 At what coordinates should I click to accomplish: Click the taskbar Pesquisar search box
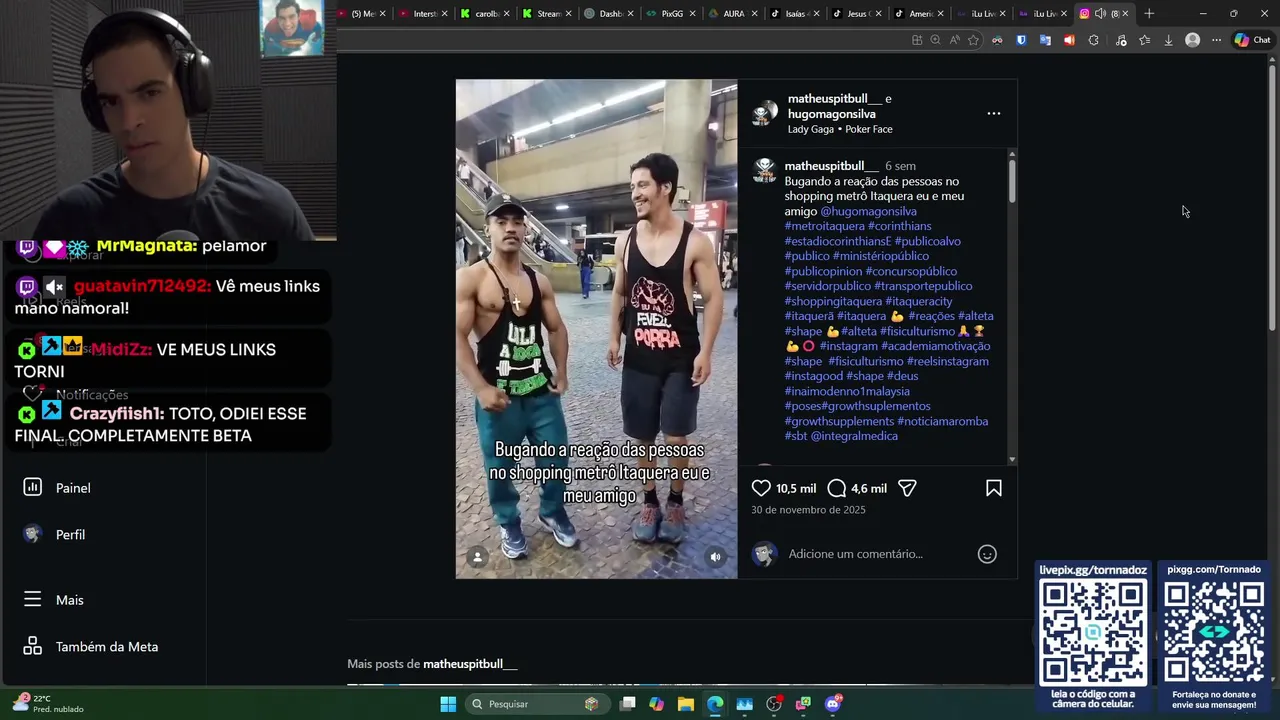tap(537, 704)
